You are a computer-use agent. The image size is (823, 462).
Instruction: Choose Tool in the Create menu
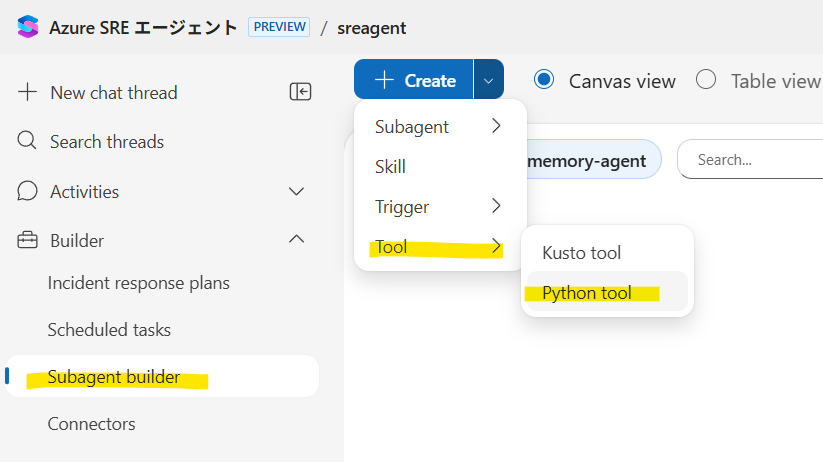pyautogui.click(x=440, y=246)
